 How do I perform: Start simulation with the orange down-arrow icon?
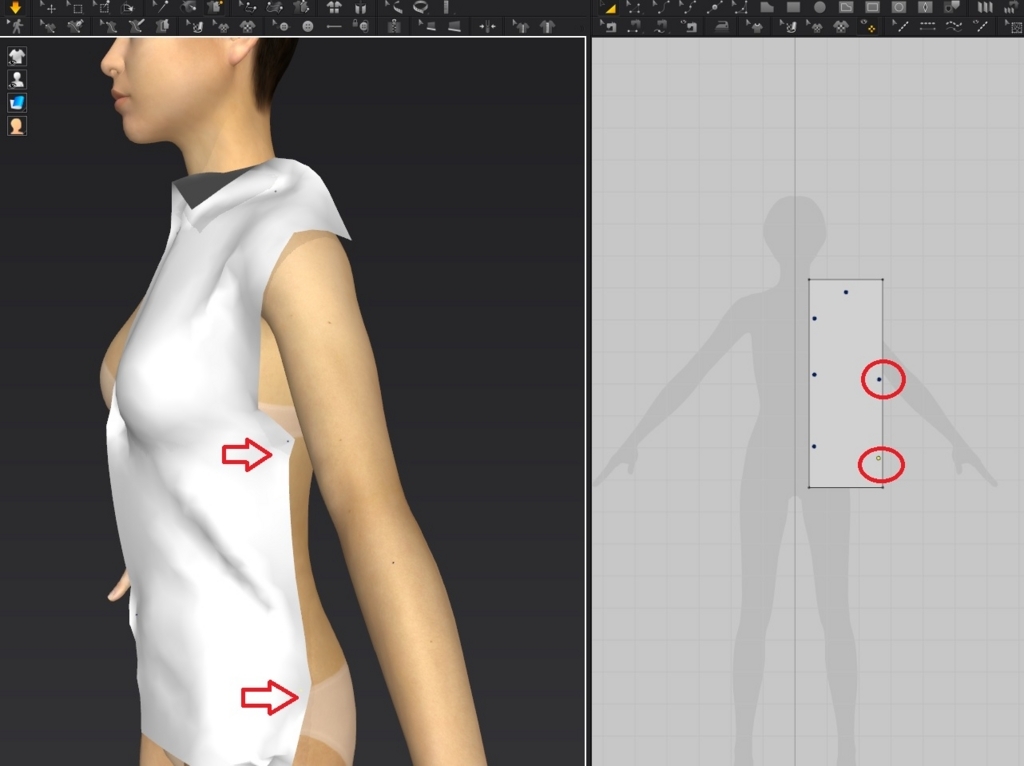coord(15,7)
